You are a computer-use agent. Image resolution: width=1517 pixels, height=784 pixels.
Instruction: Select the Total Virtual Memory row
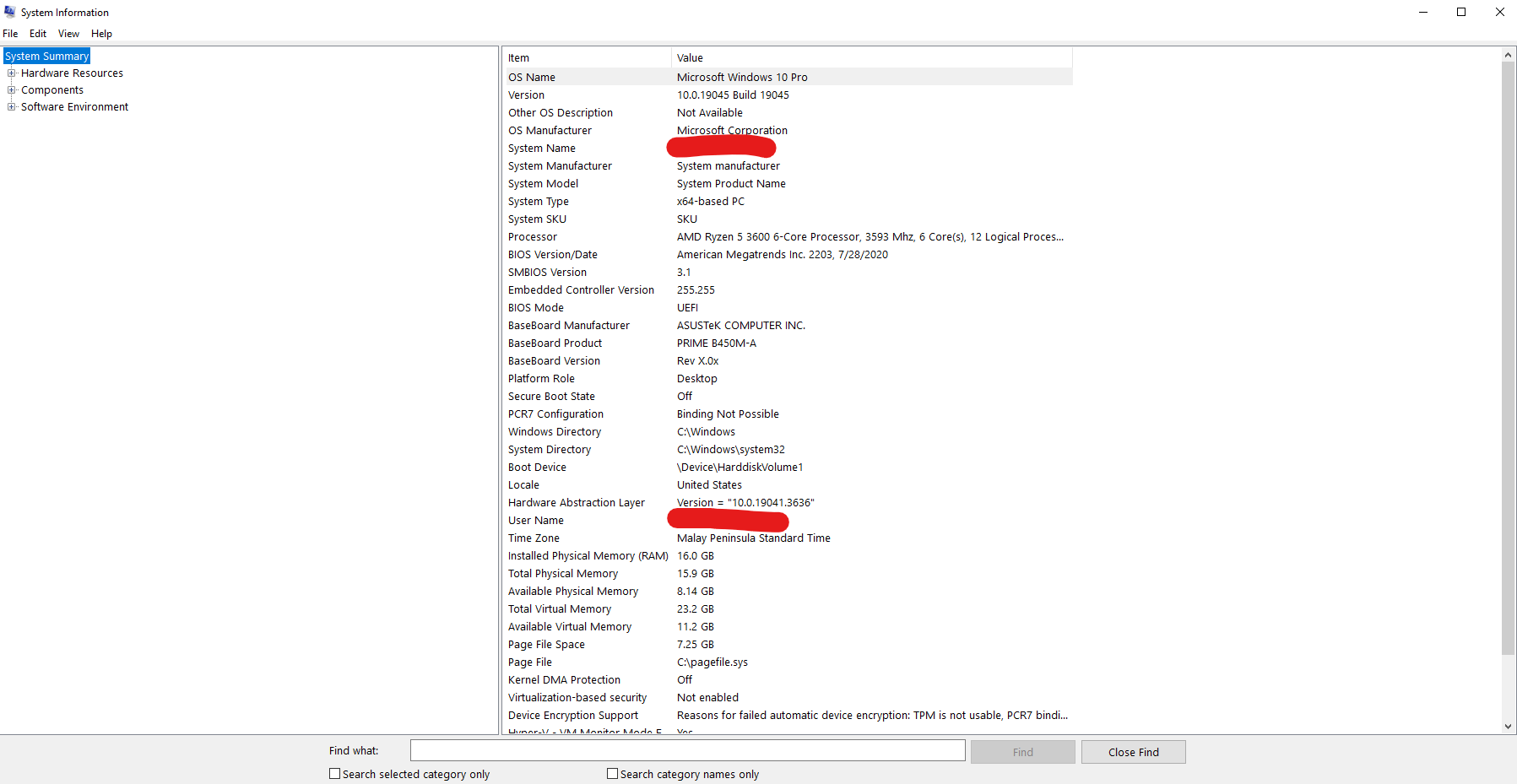click(x=788, y=608)
